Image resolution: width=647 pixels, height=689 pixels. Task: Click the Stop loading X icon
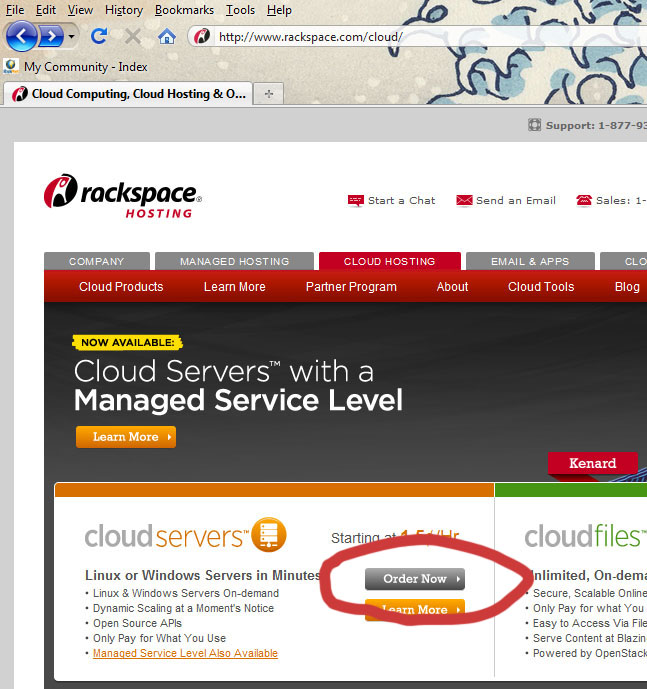point(132,36)
